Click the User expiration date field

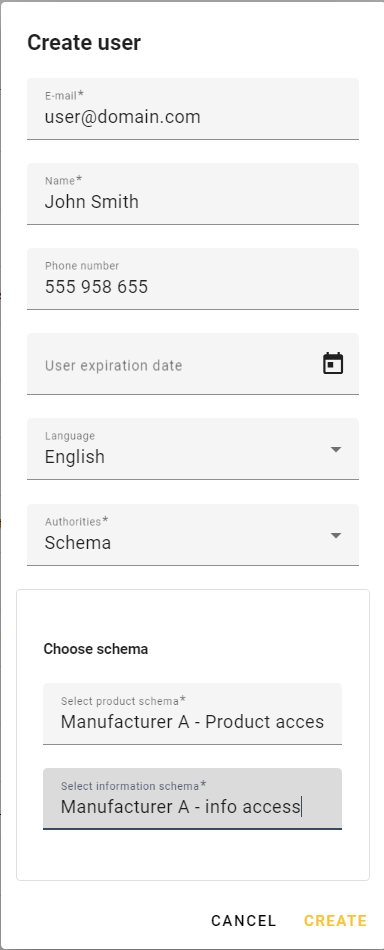(193, 364)
